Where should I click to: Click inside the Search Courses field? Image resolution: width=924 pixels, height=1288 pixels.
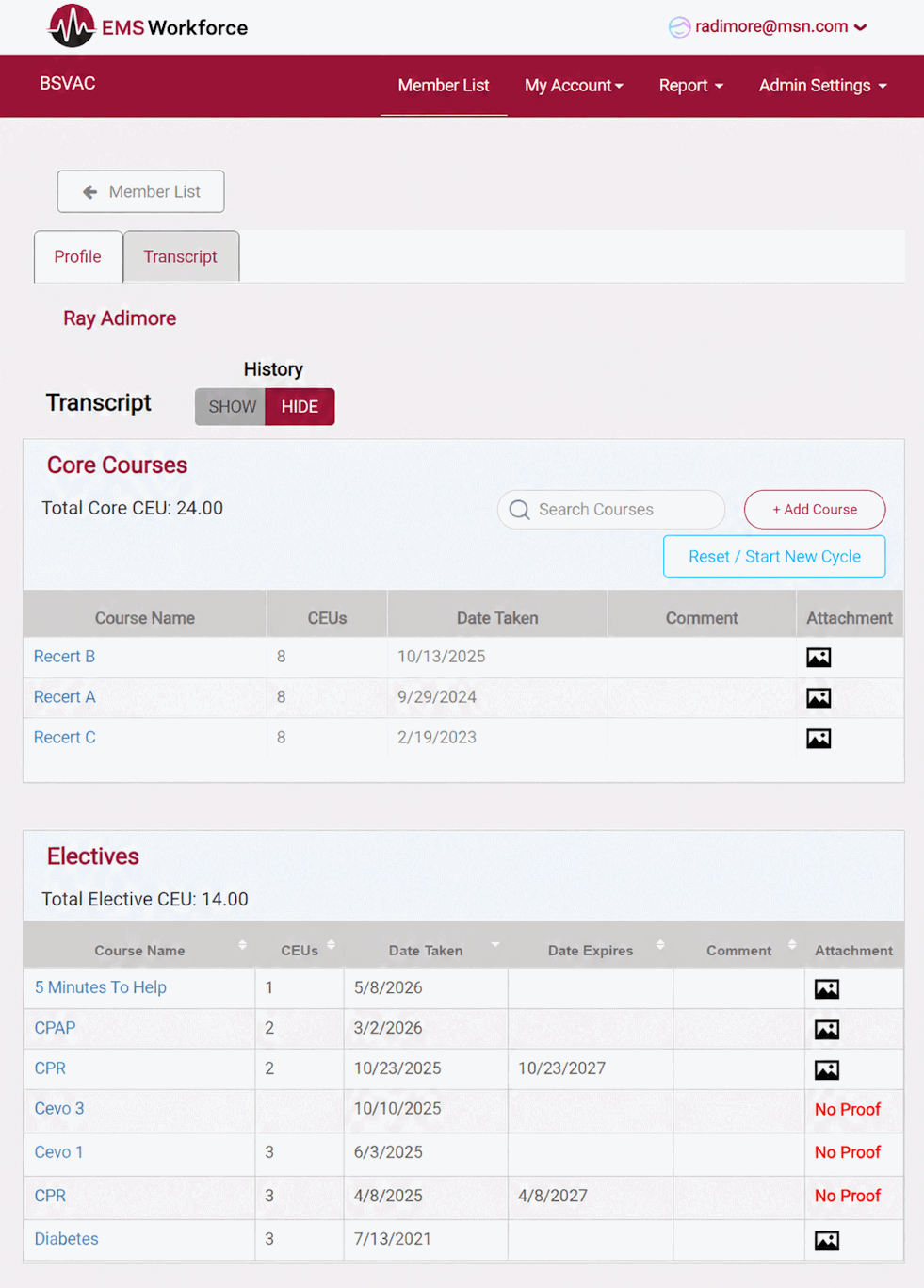(x=611, y=510)
